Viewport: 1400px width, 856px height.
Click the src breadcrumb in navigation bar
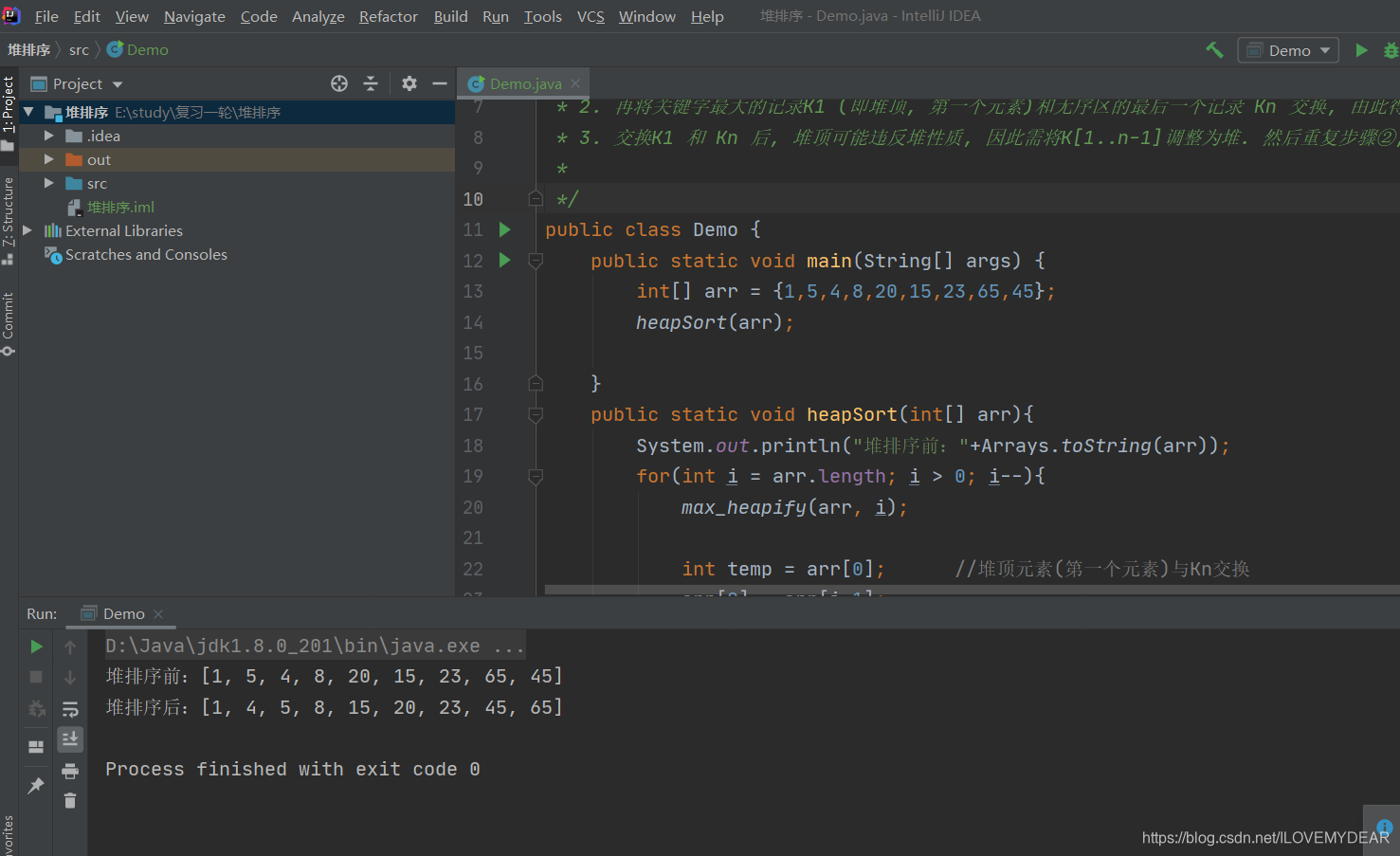tap(79, 49)
